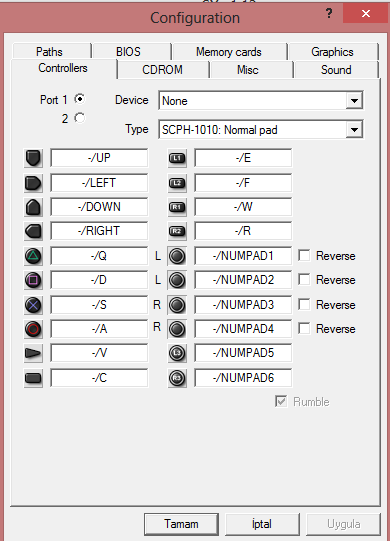390x541 pixels.
Task: Click the -/NUMPAD6 mapping field for R3
Action: tap(243, 378)
